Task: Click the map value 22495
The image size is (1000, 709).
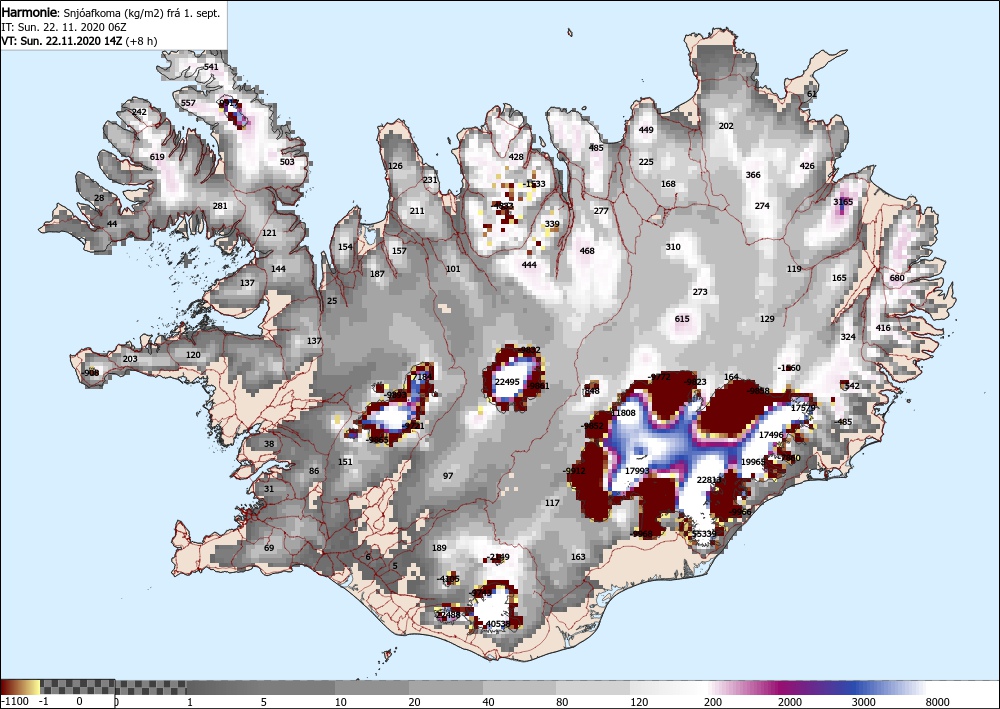Action: 508,382
